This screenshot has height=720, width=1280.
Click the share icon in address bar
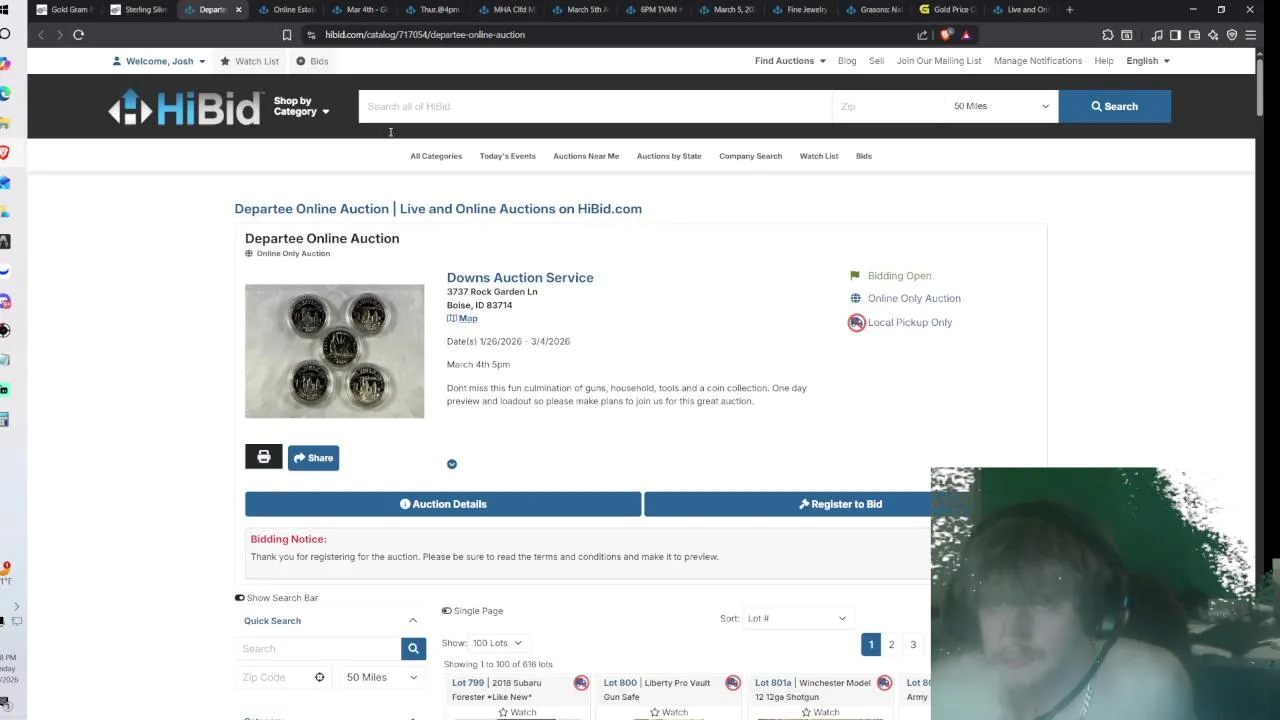pyautogui.click(x=922, y=35)
